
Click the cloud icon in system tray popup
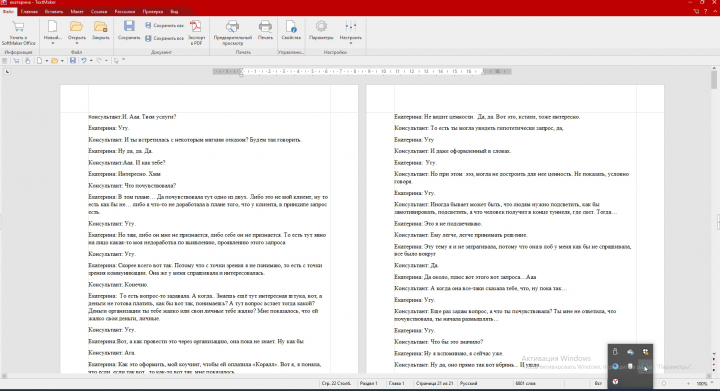click(x=630, y=352)
